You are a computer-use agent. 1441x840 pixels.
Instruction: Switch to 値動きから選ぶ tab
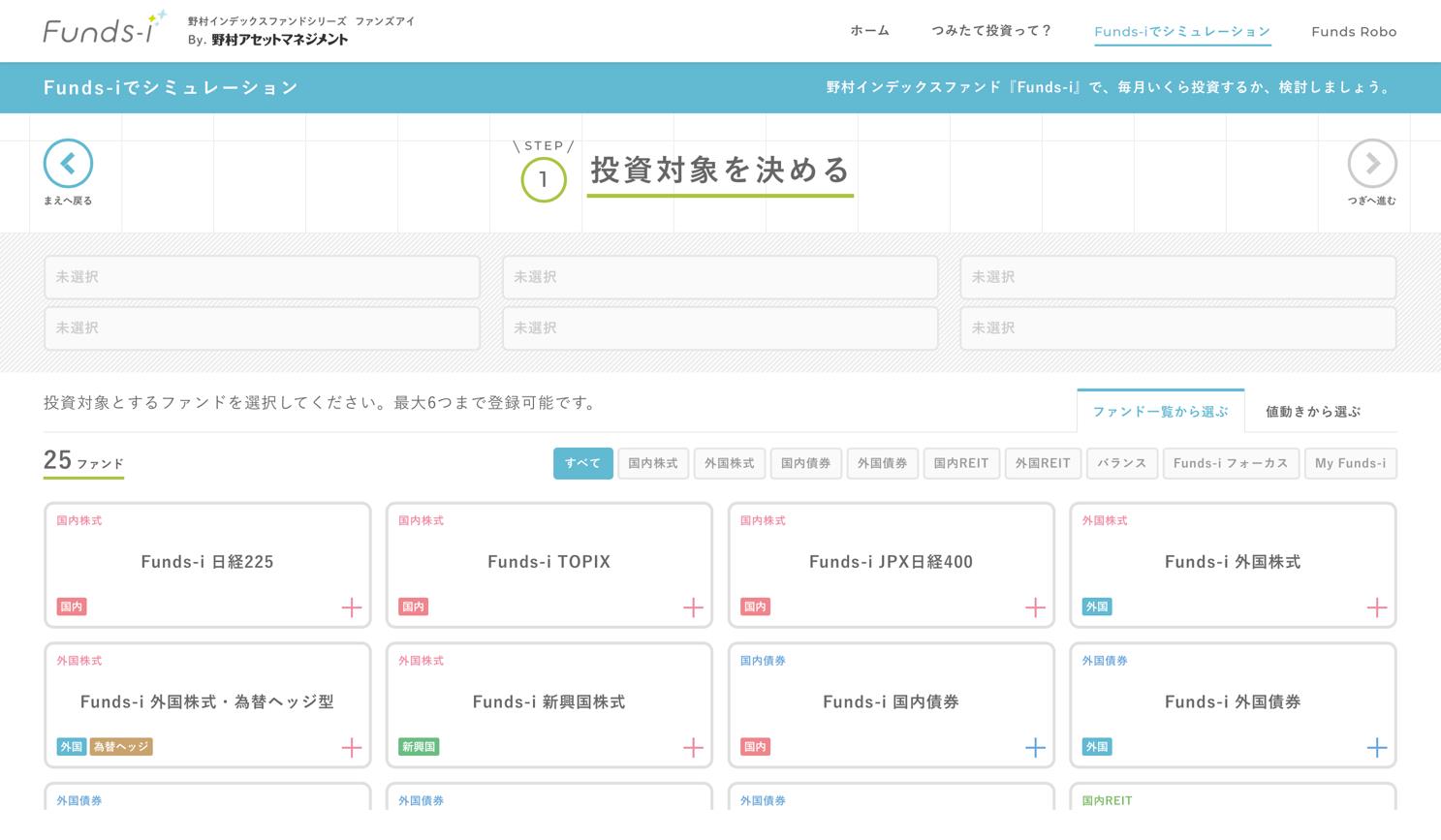click(1313, 411)
